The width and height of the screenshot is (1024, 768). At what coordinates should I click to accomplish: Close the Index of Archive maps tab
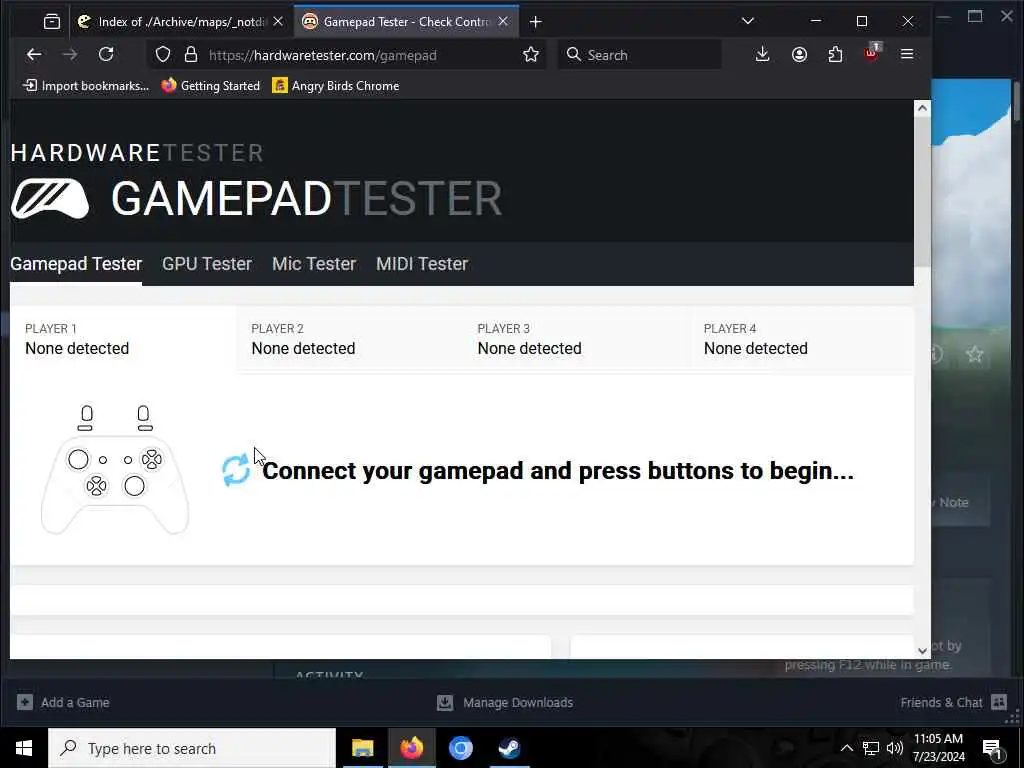[x=278, y=22]
